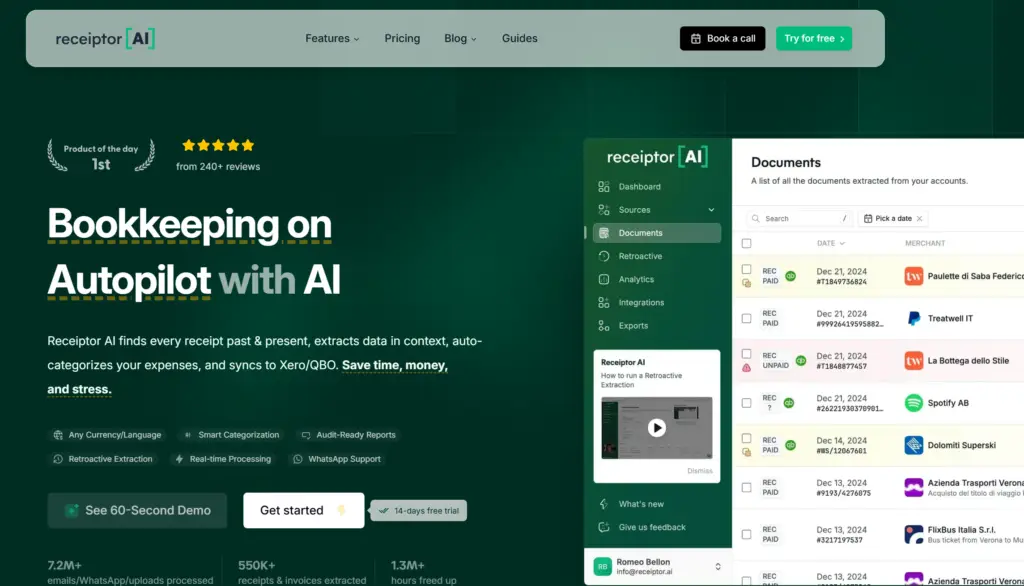Click the Integrations sidebar icon
Screen dimensions: 1024x586
pyautogui.click(x=604, y=303)
